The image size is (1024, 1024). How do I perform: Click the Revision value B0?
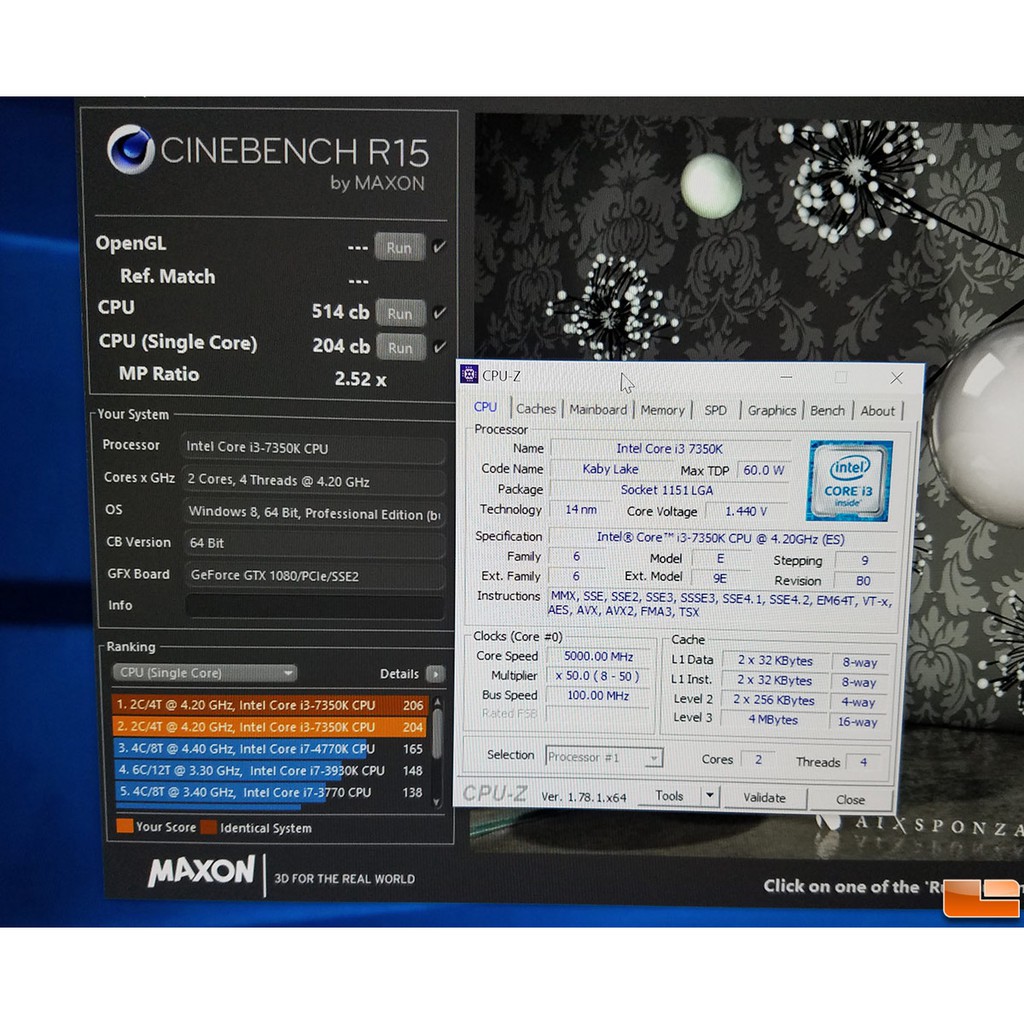pyautogui.click(x=863, y=581)
